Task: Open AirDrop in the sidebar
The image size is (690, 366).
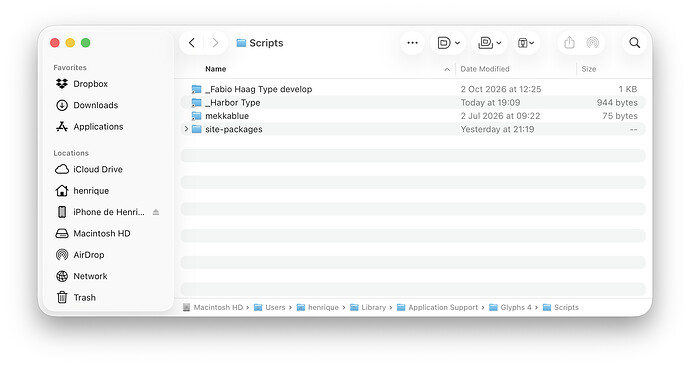Action: [80, 255]
